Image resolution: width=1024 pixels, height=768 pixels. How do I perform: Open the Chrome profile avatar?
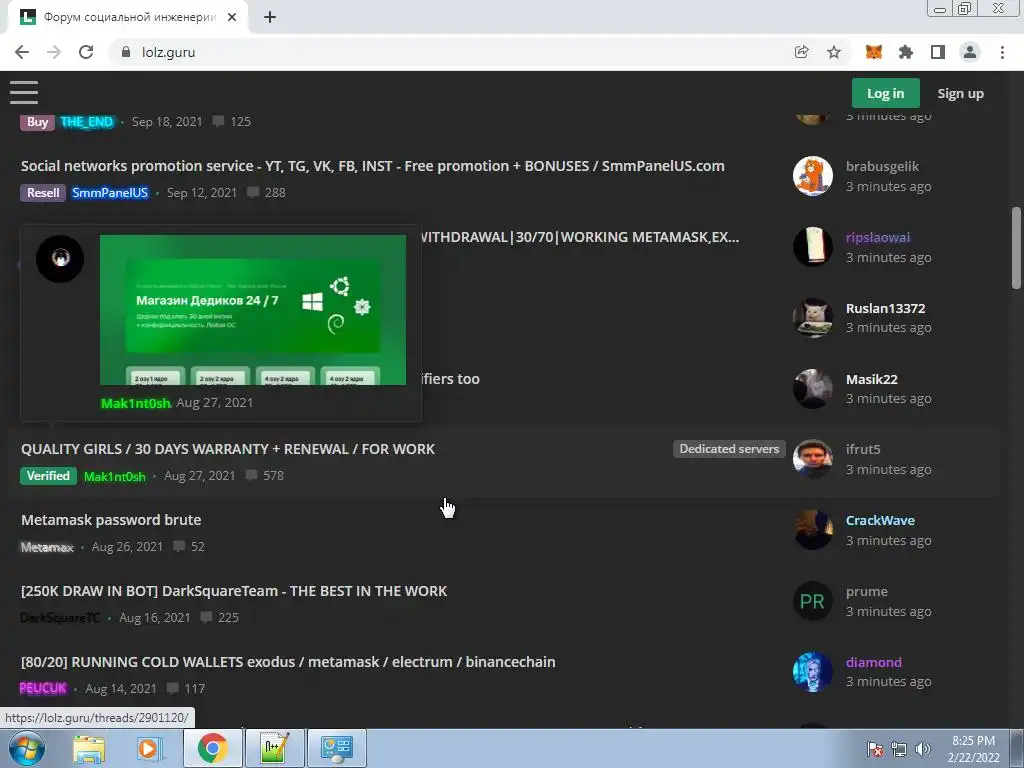point(970,52)
